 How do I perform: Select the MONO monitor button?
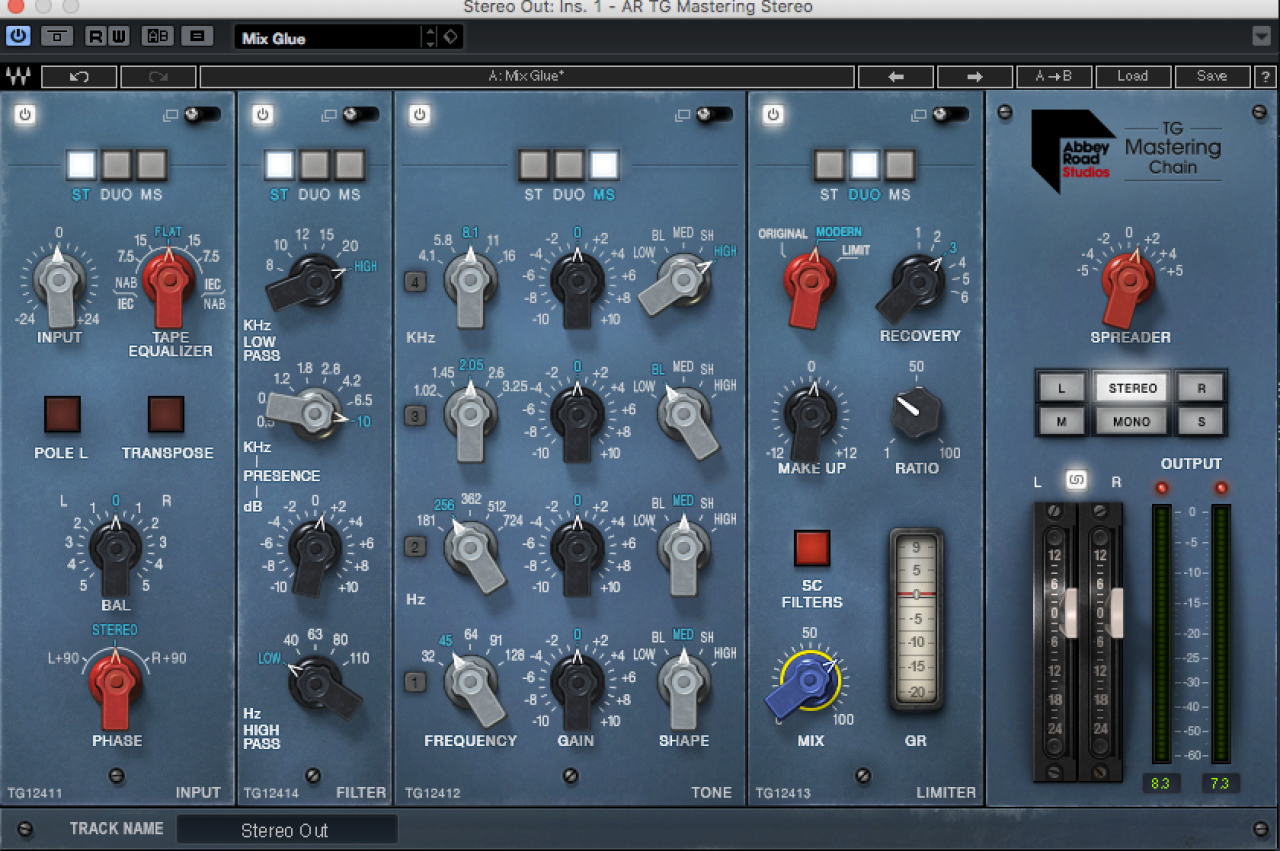point(1131,421)
